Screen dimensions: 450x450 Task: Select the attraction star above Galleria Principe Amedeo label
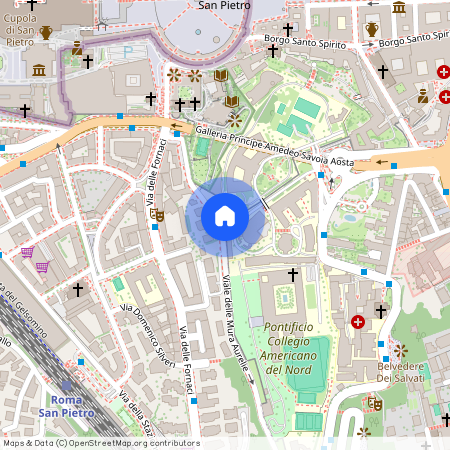[235, 121]
